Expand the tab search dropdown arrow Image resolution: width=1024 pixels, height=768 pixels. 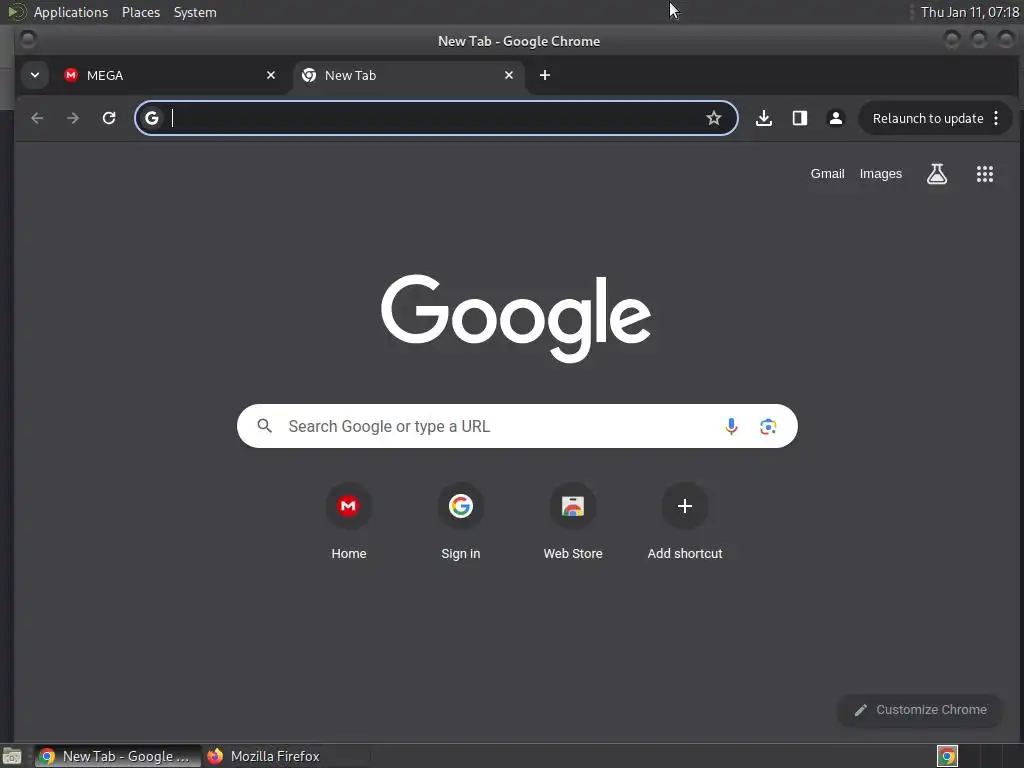[x=35, y=75]
